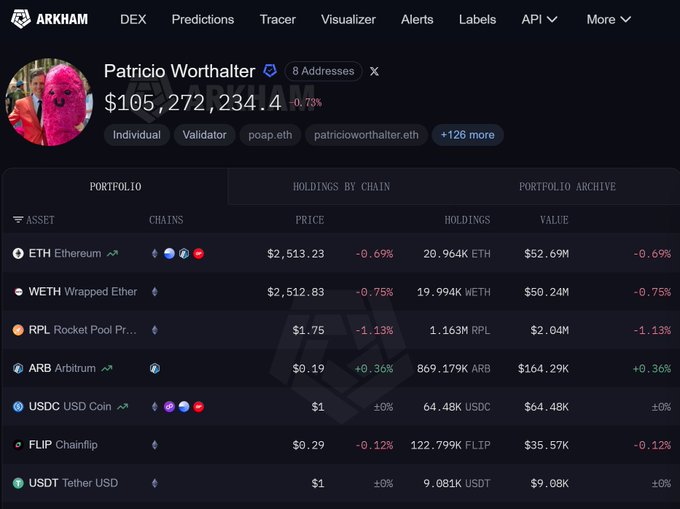Select the Base chain icon in USDC row
The image size is (680, 509).
click(184, 407)
